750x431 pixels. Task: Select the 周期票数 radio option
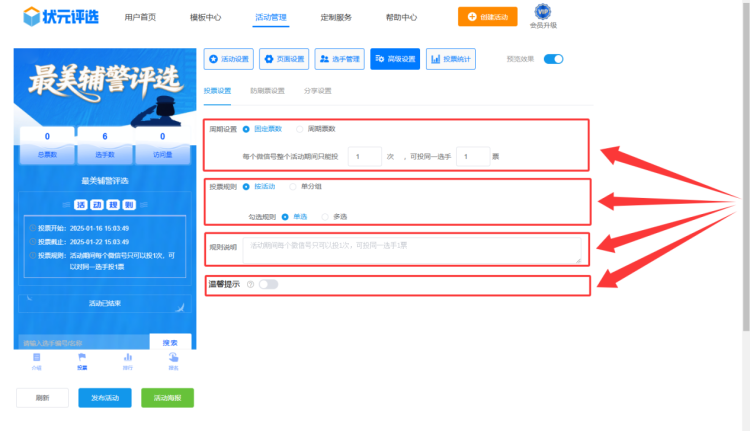pyautogui.click(x=301, y=129)
